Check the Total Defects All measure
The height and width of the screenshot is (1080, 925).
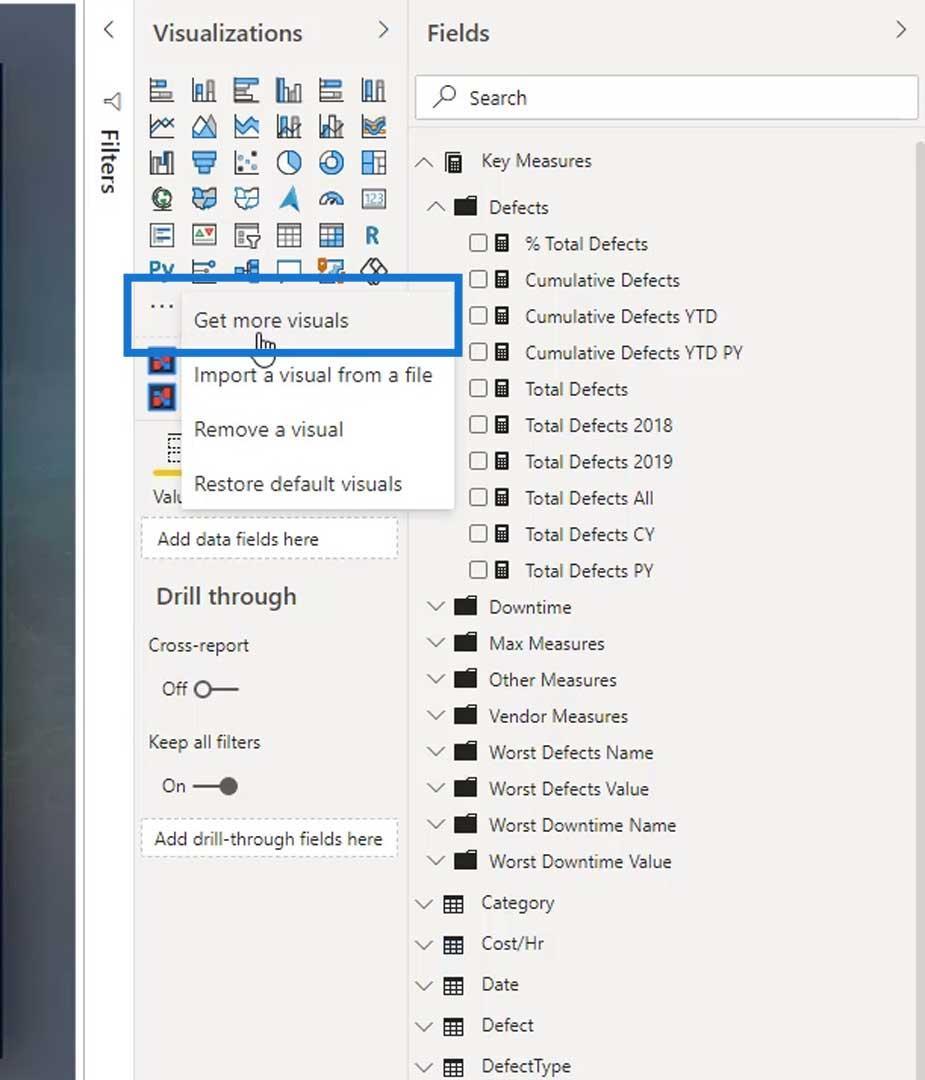point(478,498)
